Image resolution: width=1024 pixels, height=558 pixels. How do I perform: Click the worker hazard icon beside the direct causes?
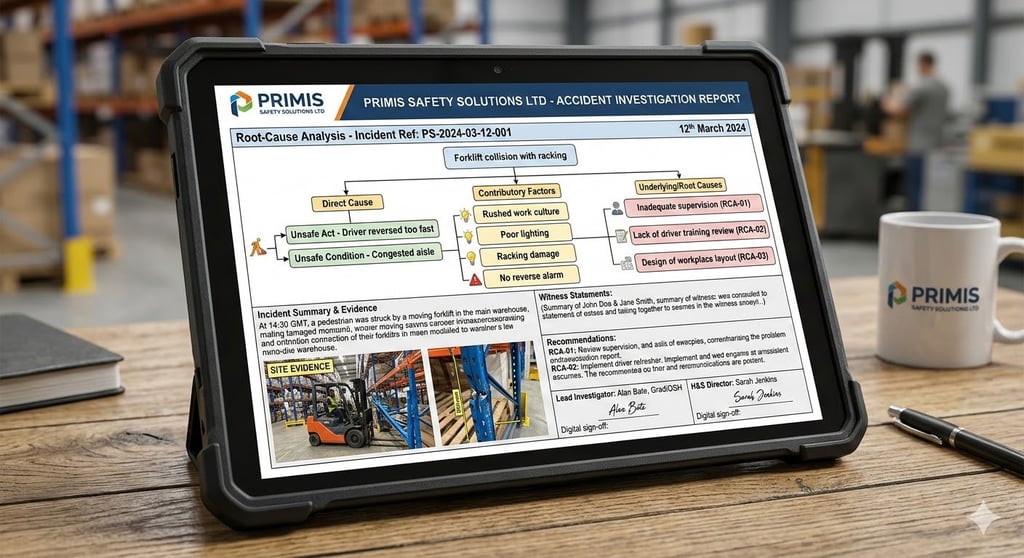[259, 247]
